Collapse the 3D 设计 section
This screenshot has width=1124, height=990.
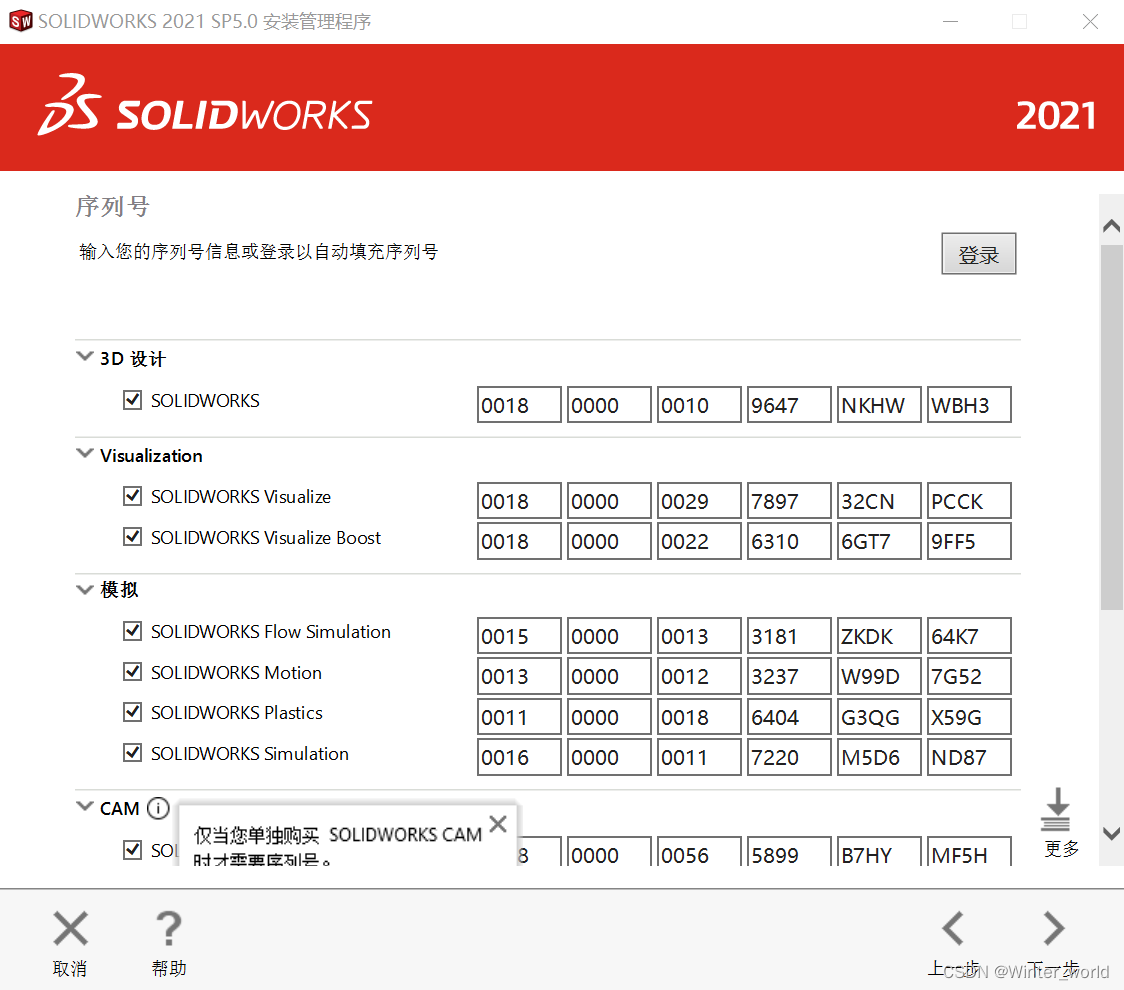85,358
